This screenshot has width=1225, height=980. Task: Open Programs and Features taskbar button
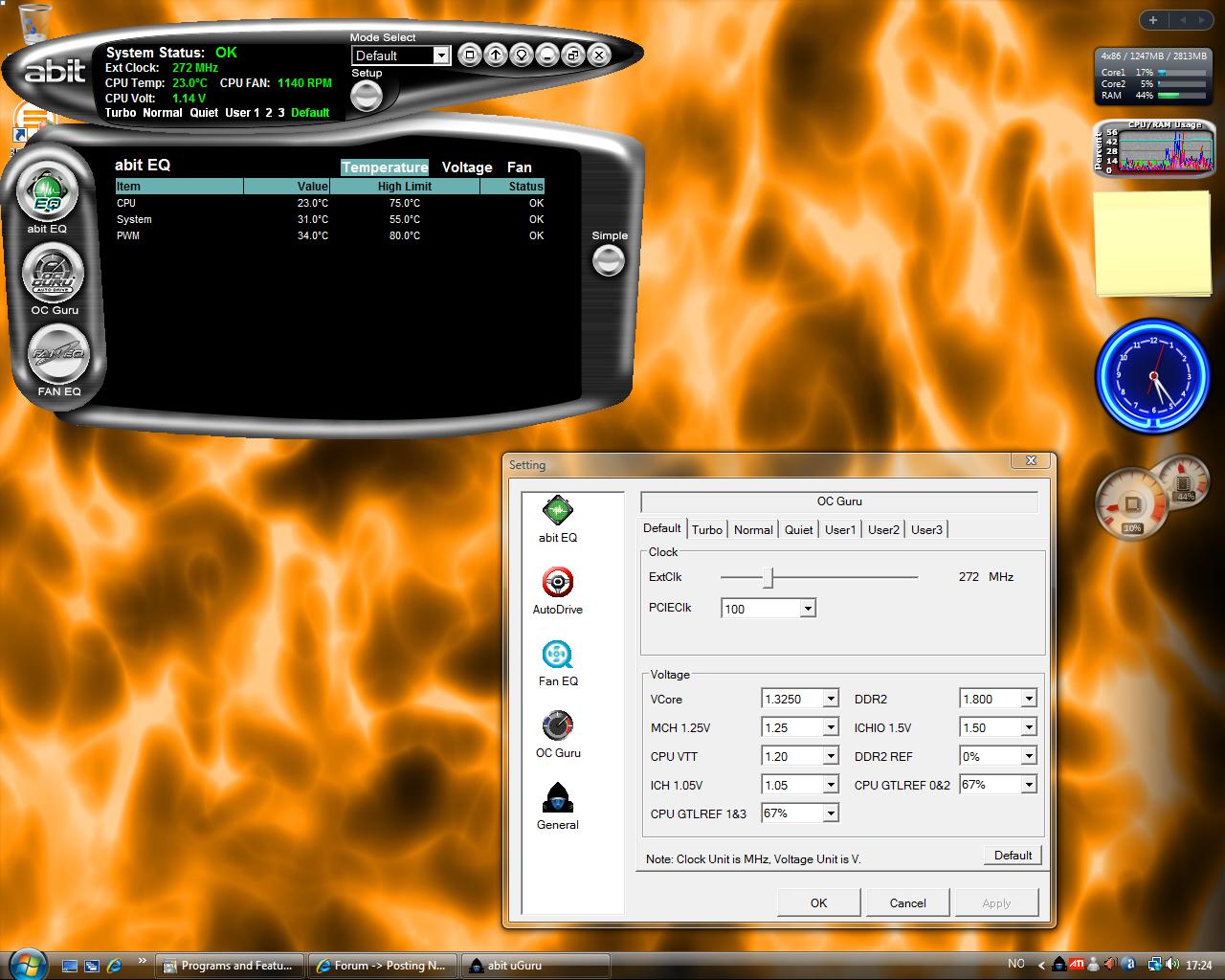[x=230, y=966]
